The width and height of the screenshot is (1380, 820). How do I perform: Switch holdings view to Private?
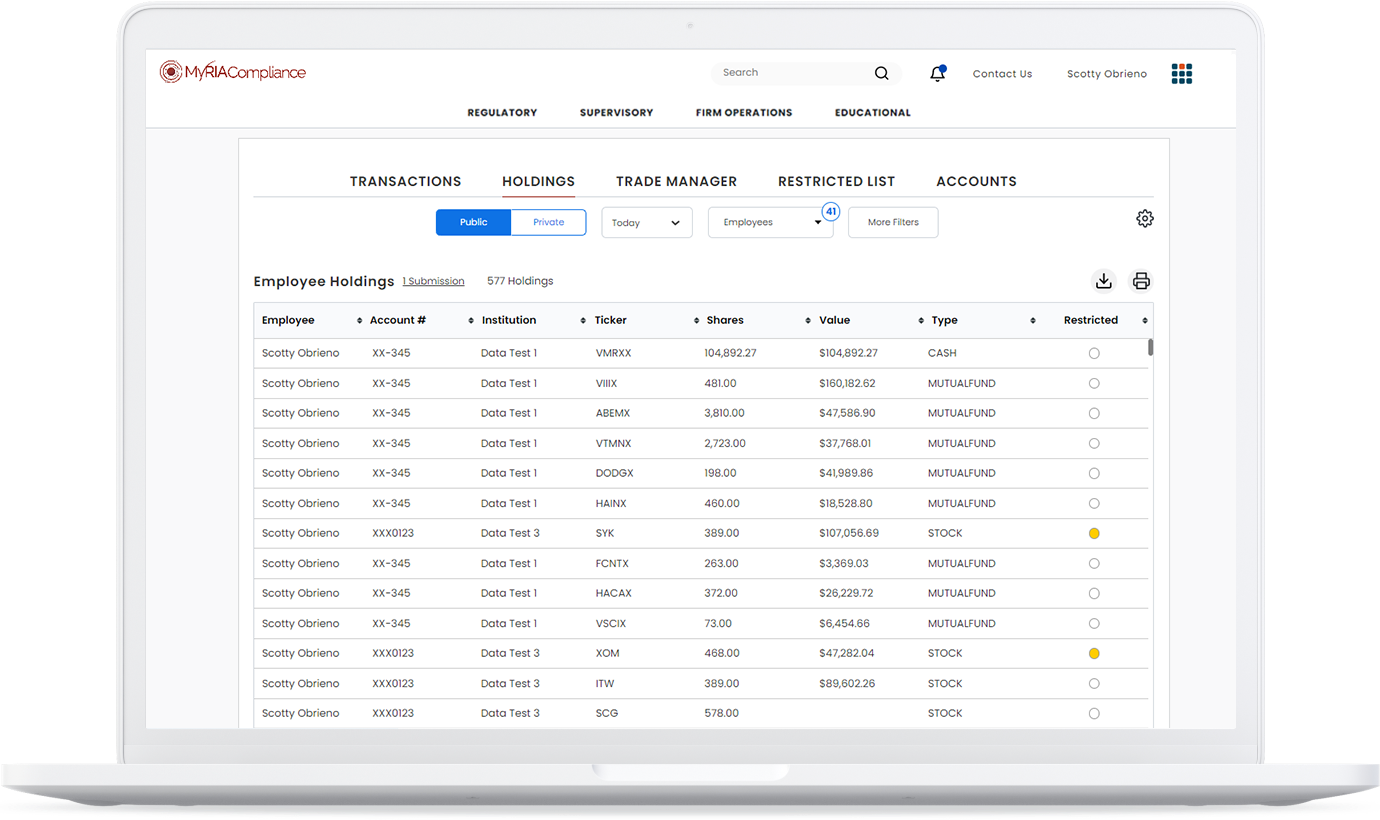click(x=548, y=222)
